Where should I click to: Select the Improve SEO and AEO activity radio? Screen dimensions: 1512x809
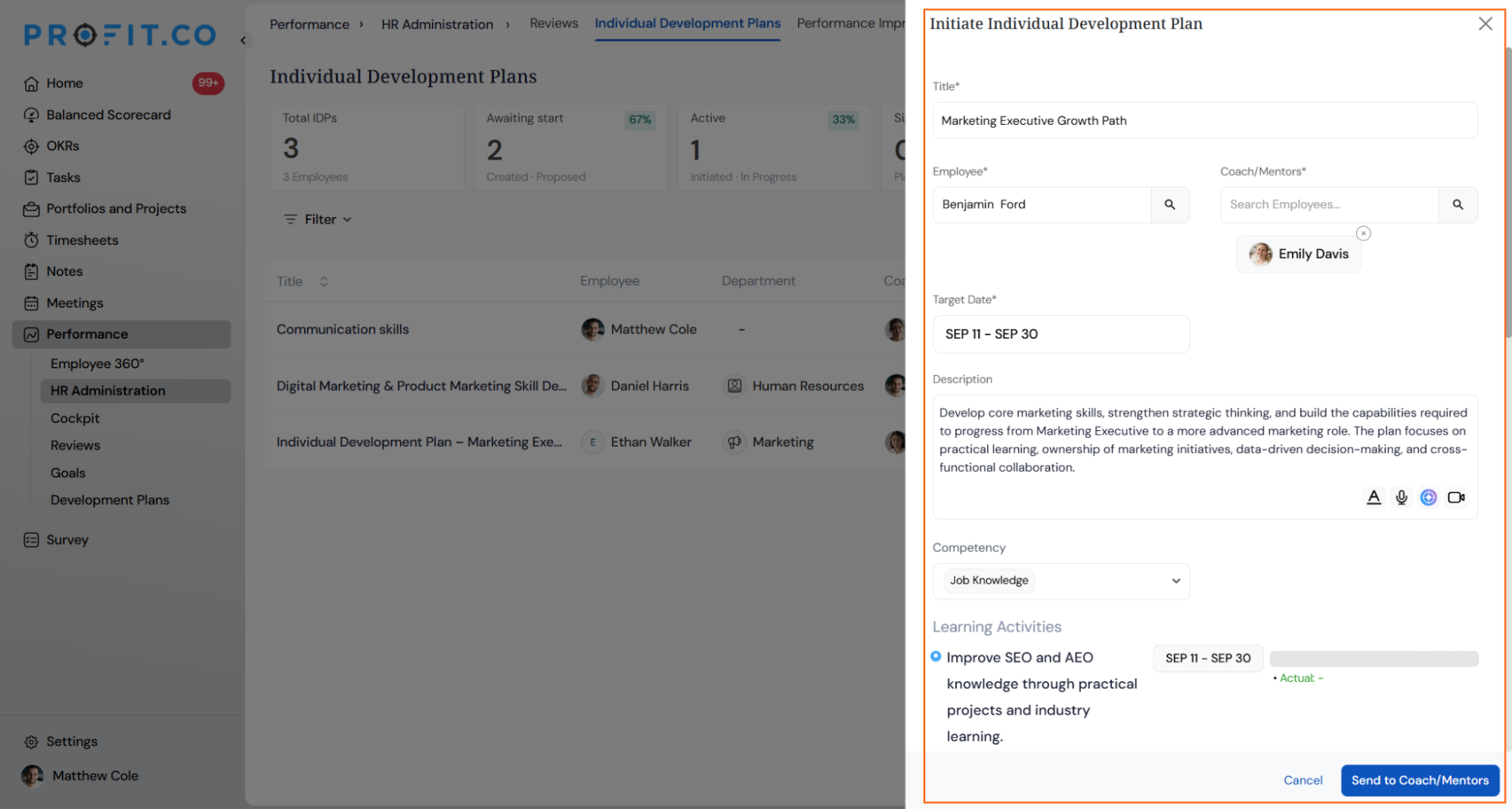pos(936,657)
